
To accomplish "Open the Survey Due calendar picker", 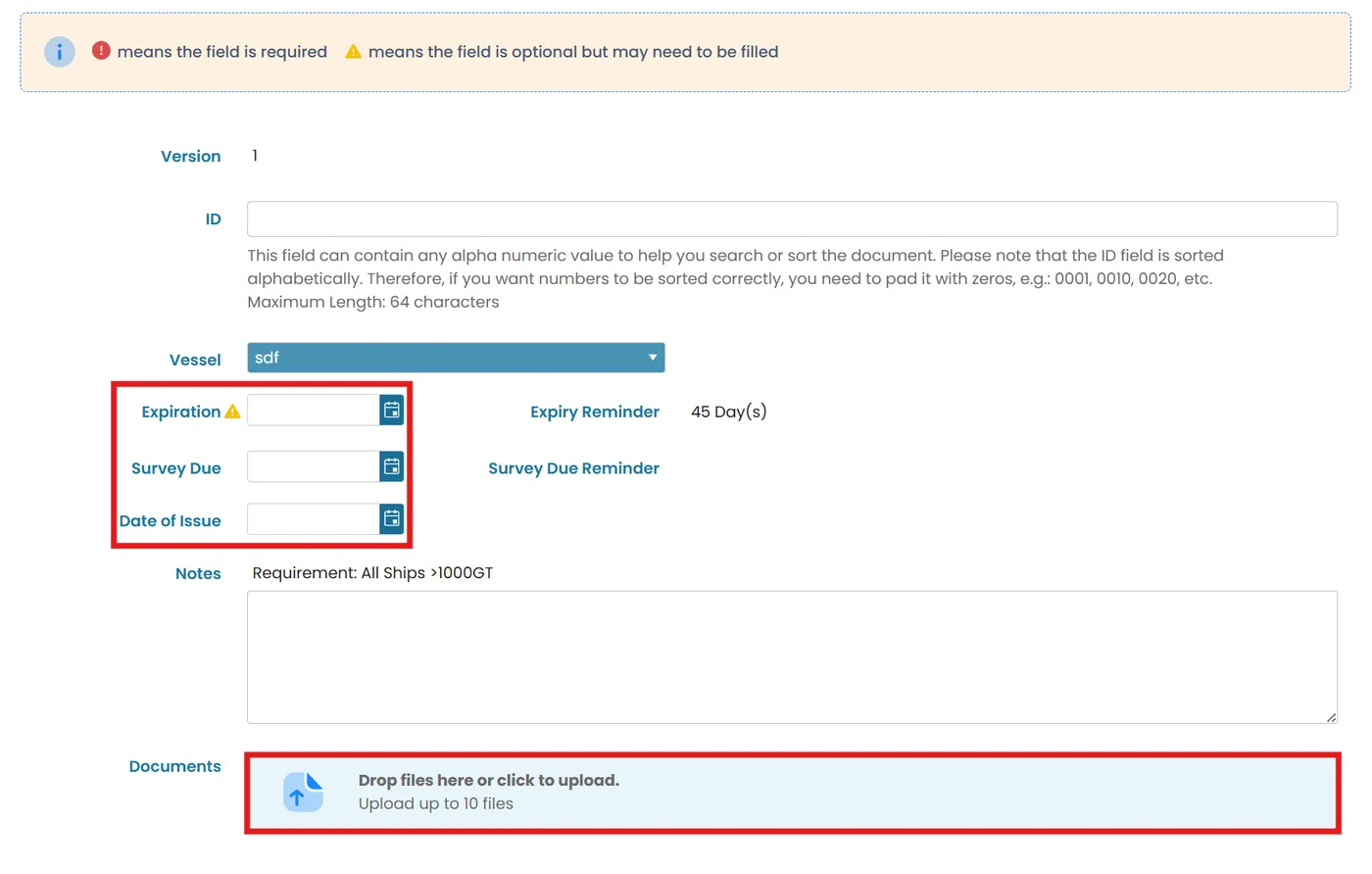I will [391, 466].
